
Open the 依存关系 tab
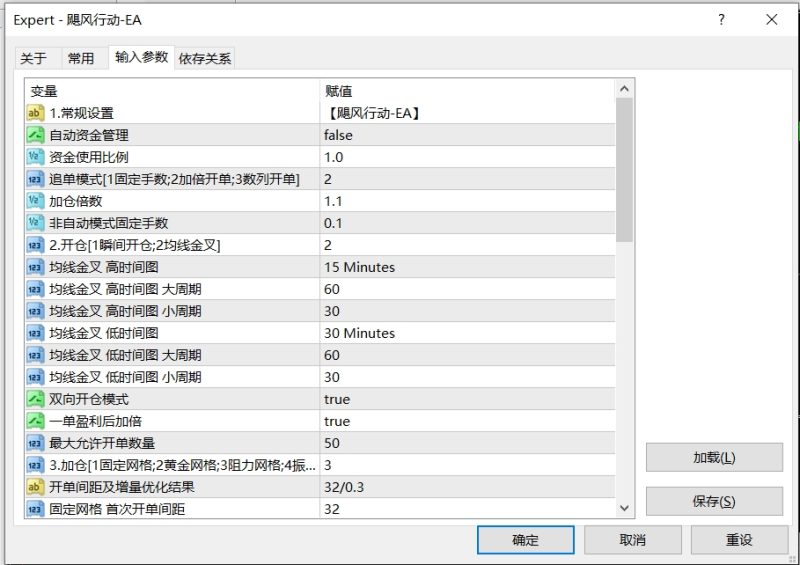coord(205,58)
